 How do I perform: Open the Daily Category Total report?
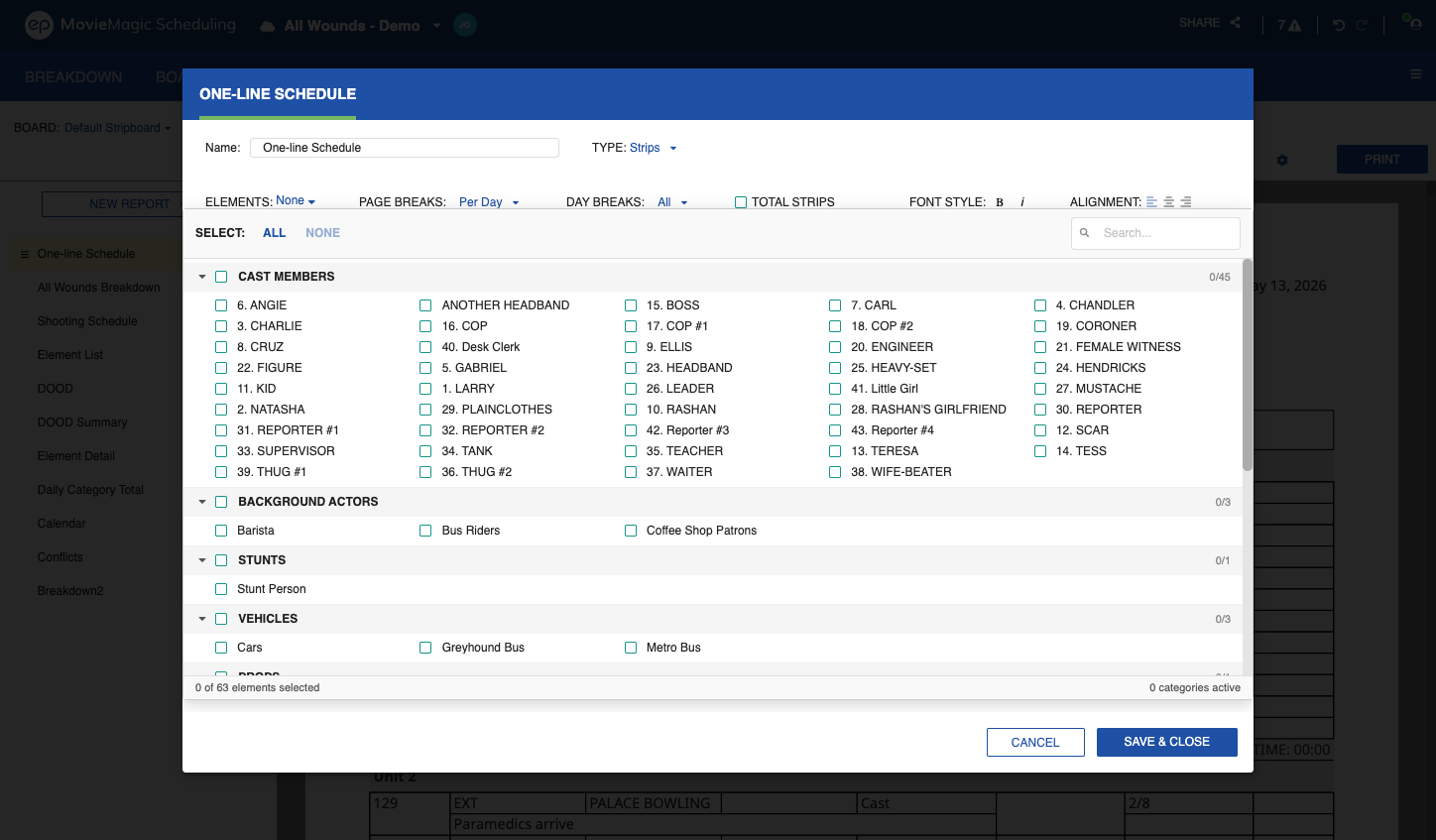pyautogui.click(x=90, y=490)
